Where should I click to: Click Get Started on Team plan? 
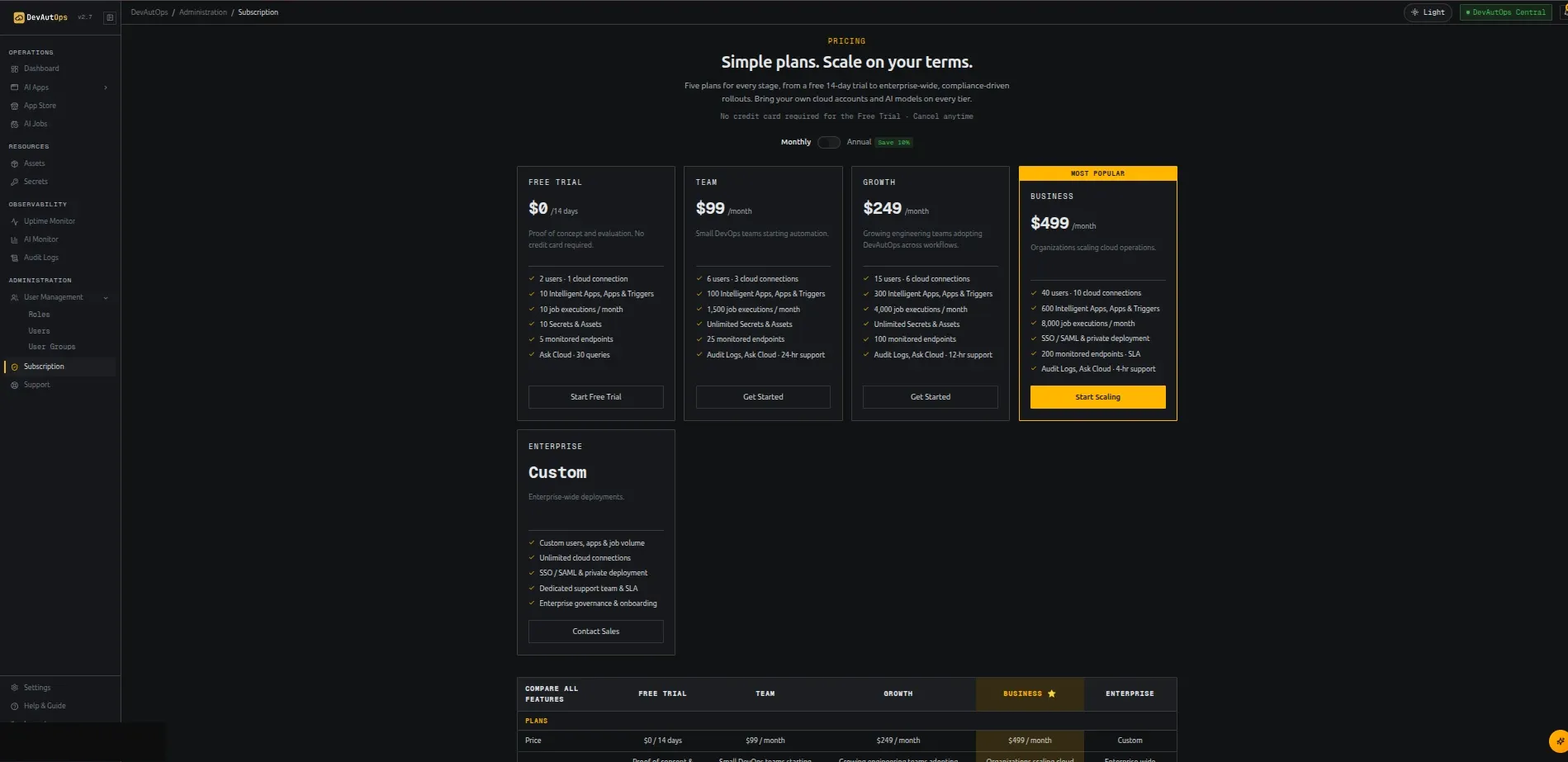click(763, 397)
